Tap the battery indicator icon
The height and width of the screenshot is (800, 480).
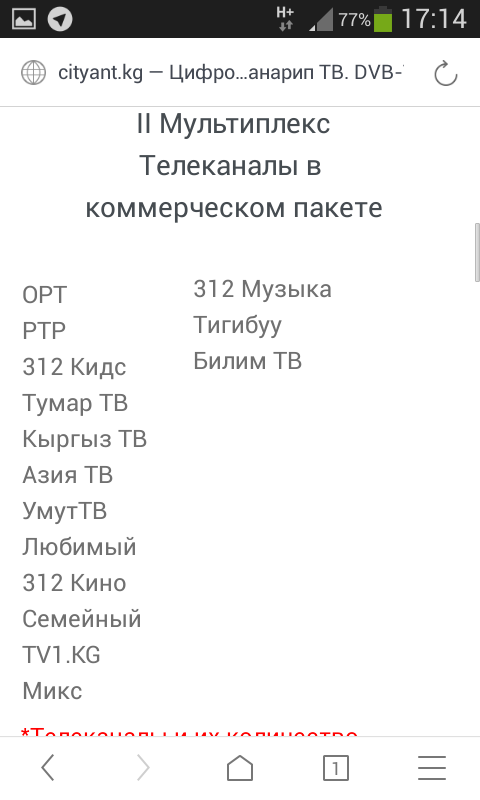point(383,19)
